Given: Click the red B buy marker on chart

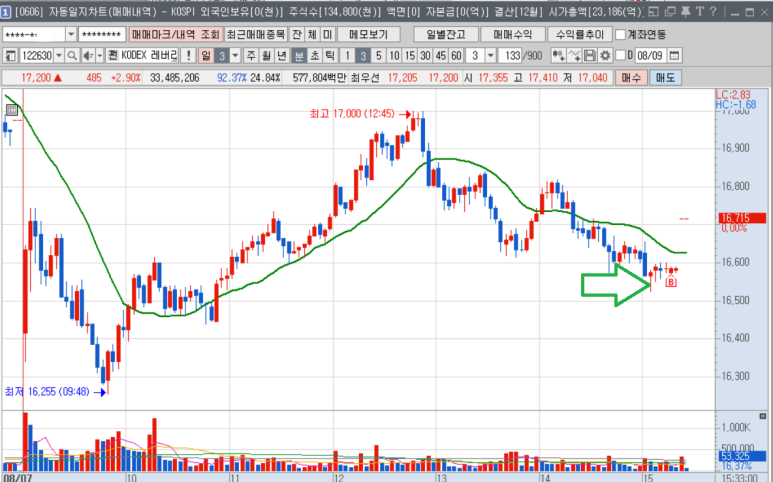Looking at the screenshot, I should [x=671, y=282].
